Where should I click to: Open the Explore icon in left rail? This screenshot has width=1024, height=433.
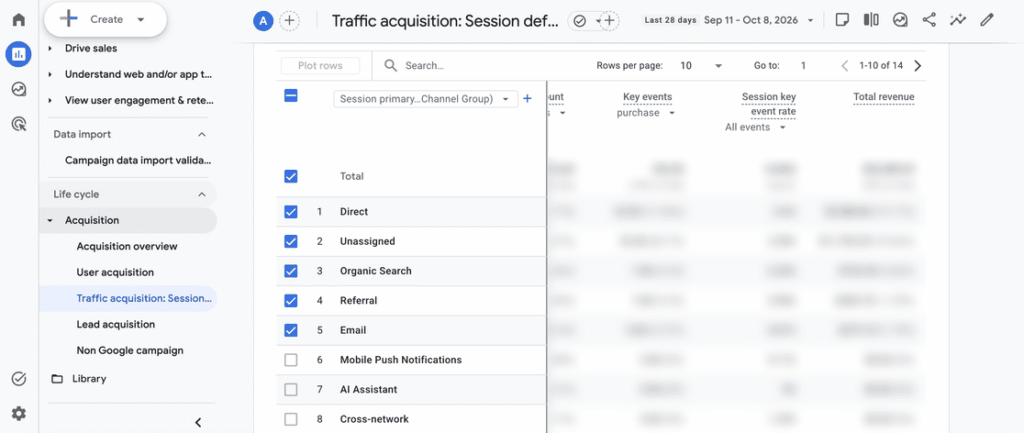point(19,89)
